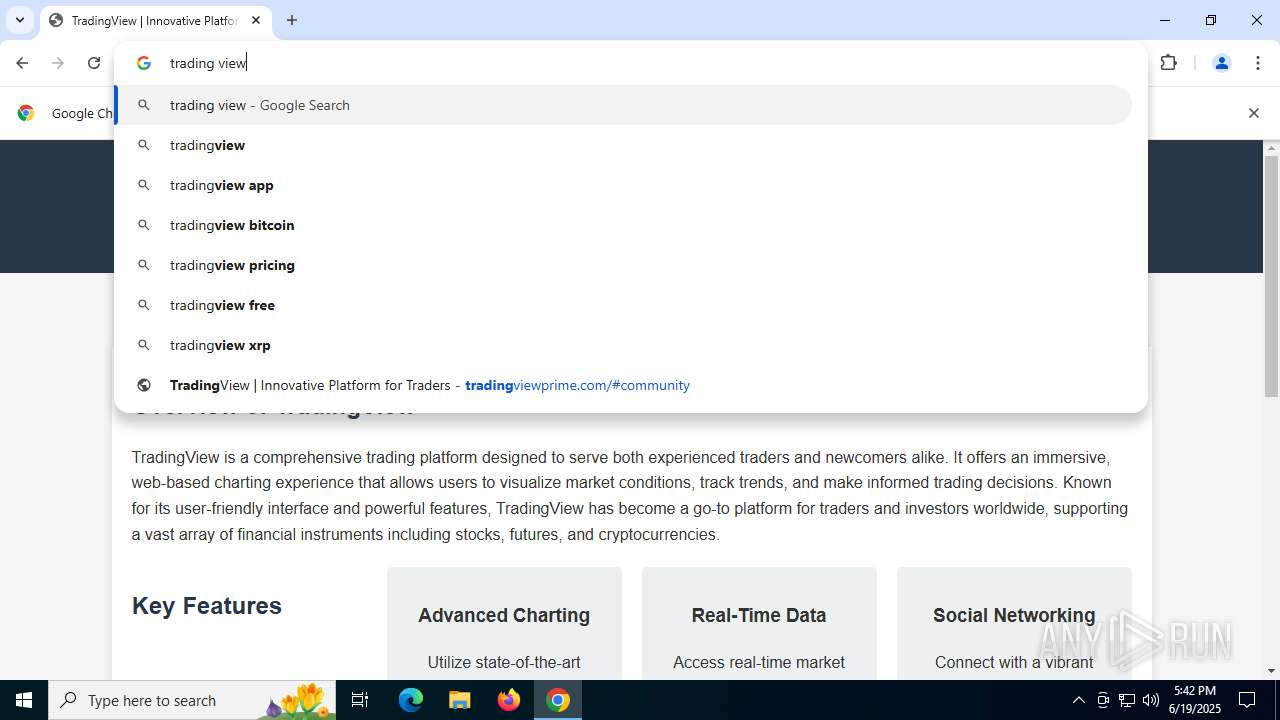This screenshot has width=1280, height=720.
Task: Click the browser back arrow
Action: tap(22, 63)
